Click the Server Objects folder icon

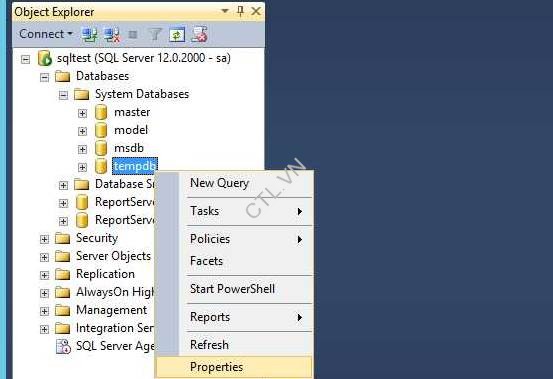pos(63,256)
